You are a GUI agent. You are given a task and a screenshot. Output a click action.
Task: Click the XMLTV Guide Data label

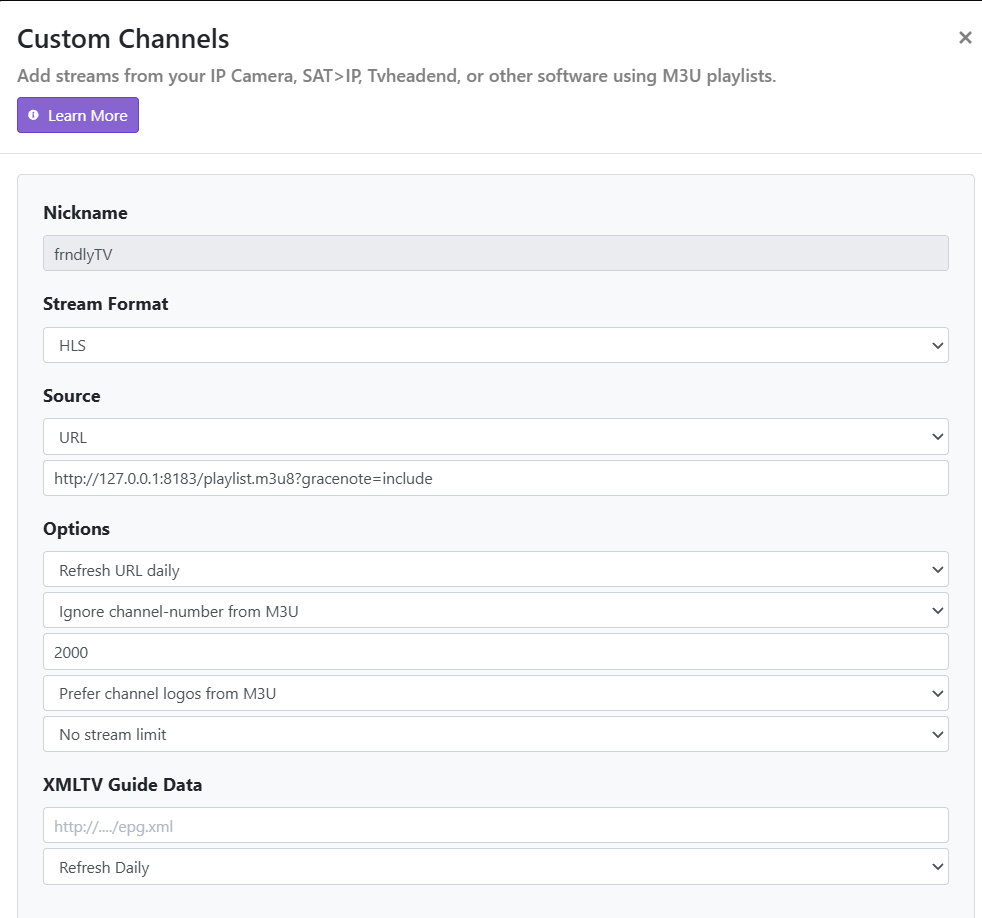click(x=122, y=785)
